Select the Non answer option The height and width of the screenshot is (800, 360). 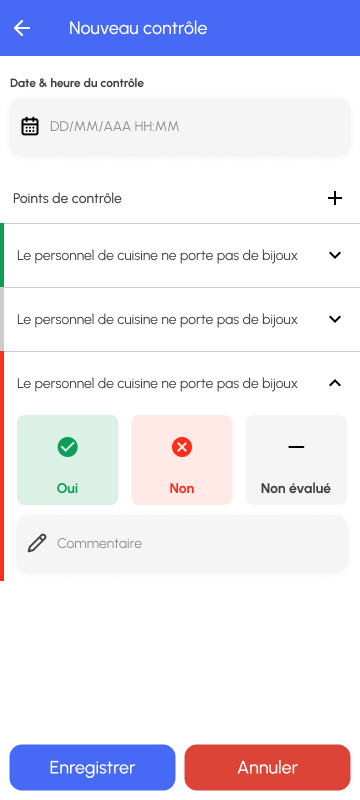[x=182, y=460]
